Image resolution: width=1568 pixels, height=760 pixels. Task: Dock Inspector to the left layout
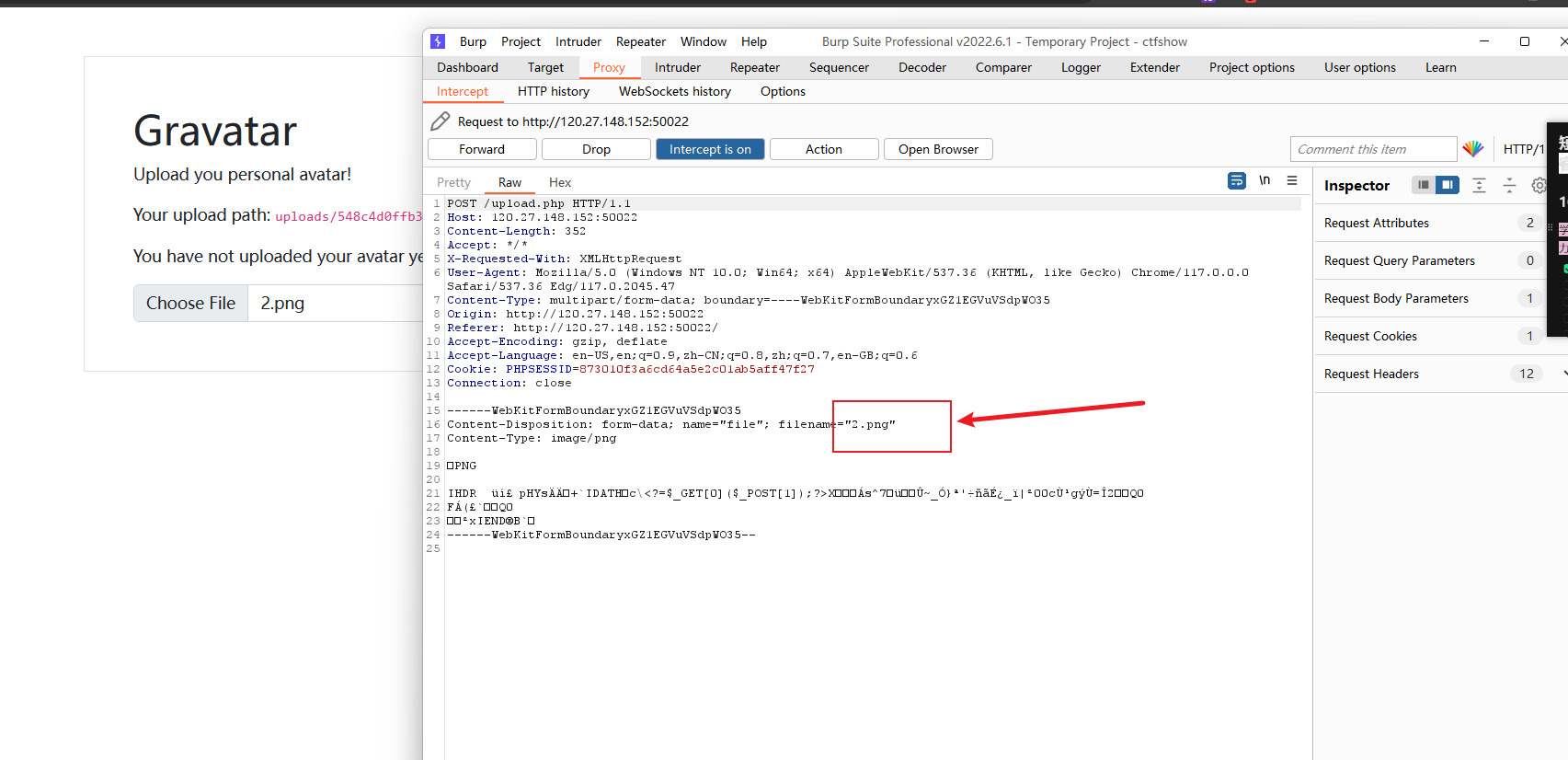coord(1424,185)
